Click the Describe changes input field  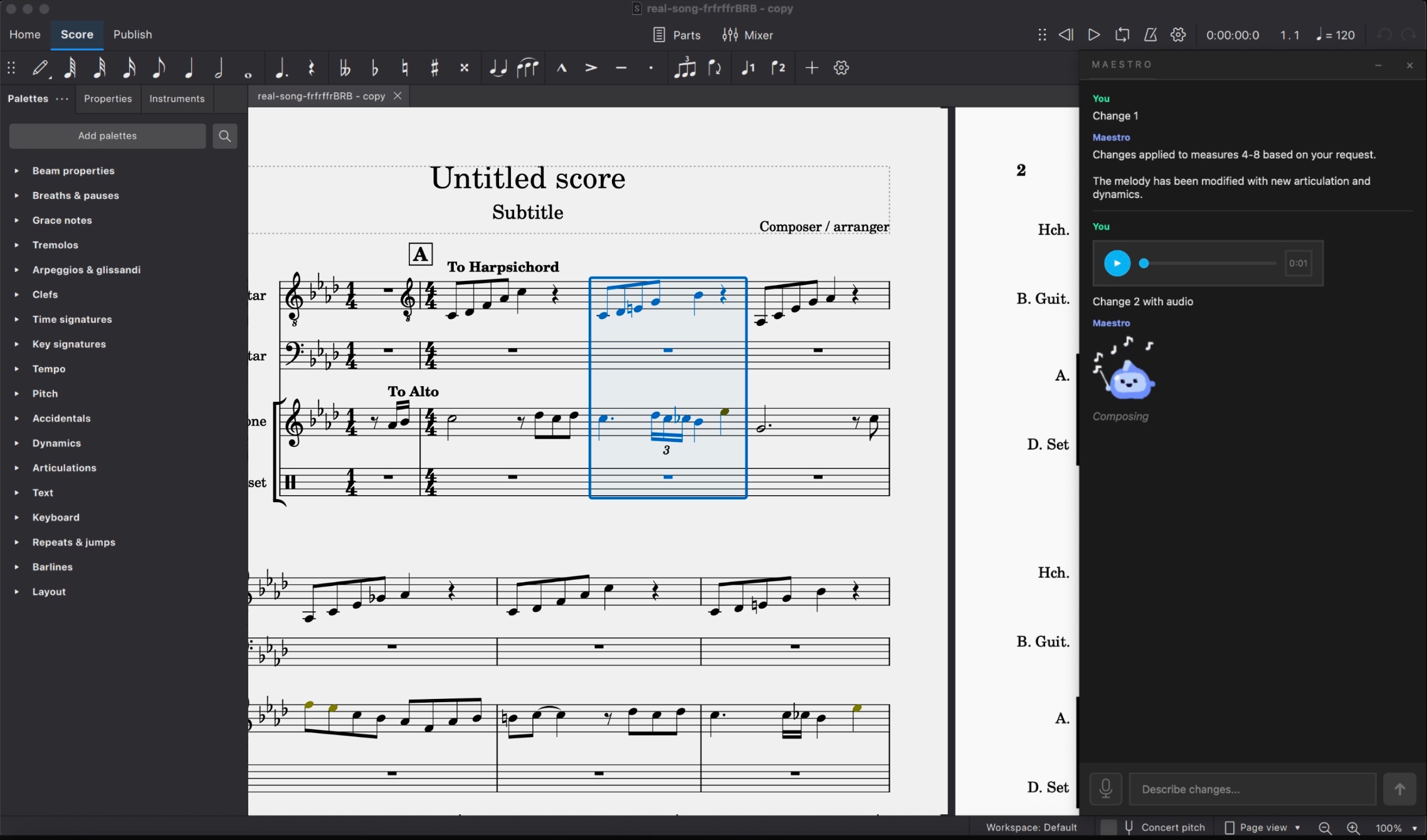[1251, 789]
